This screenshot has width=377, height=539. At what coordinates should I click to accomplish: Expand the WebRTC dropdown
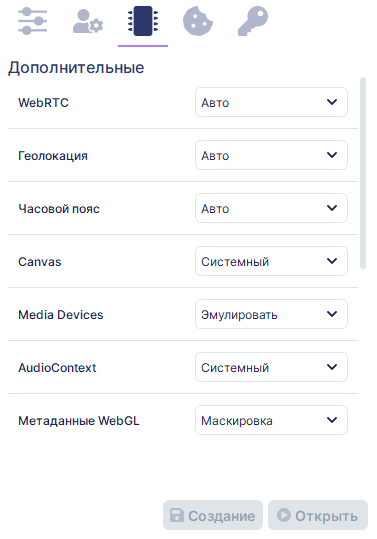coord(271,102)
